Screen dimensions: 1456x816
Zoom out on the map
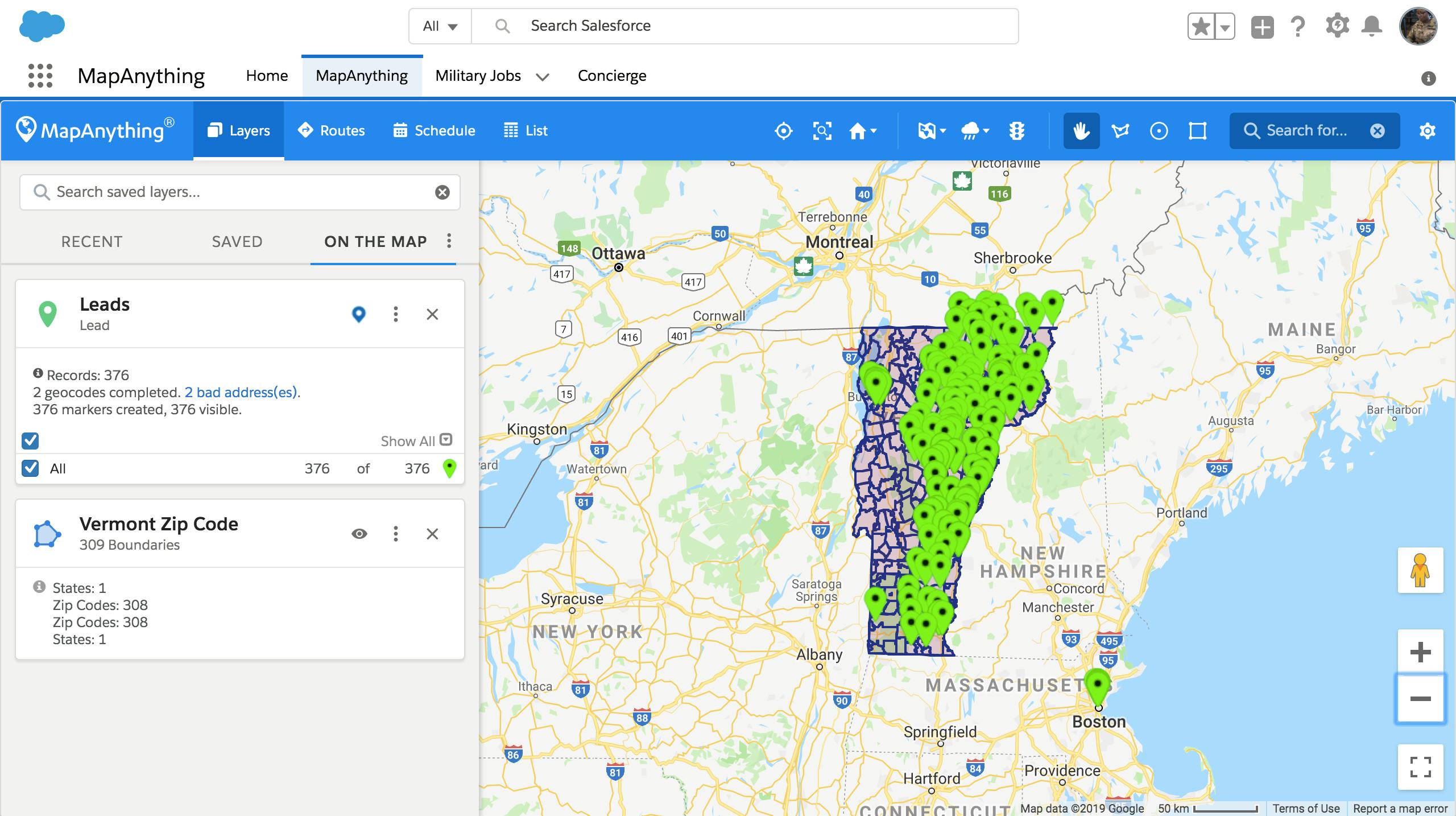pos(1420,698)
